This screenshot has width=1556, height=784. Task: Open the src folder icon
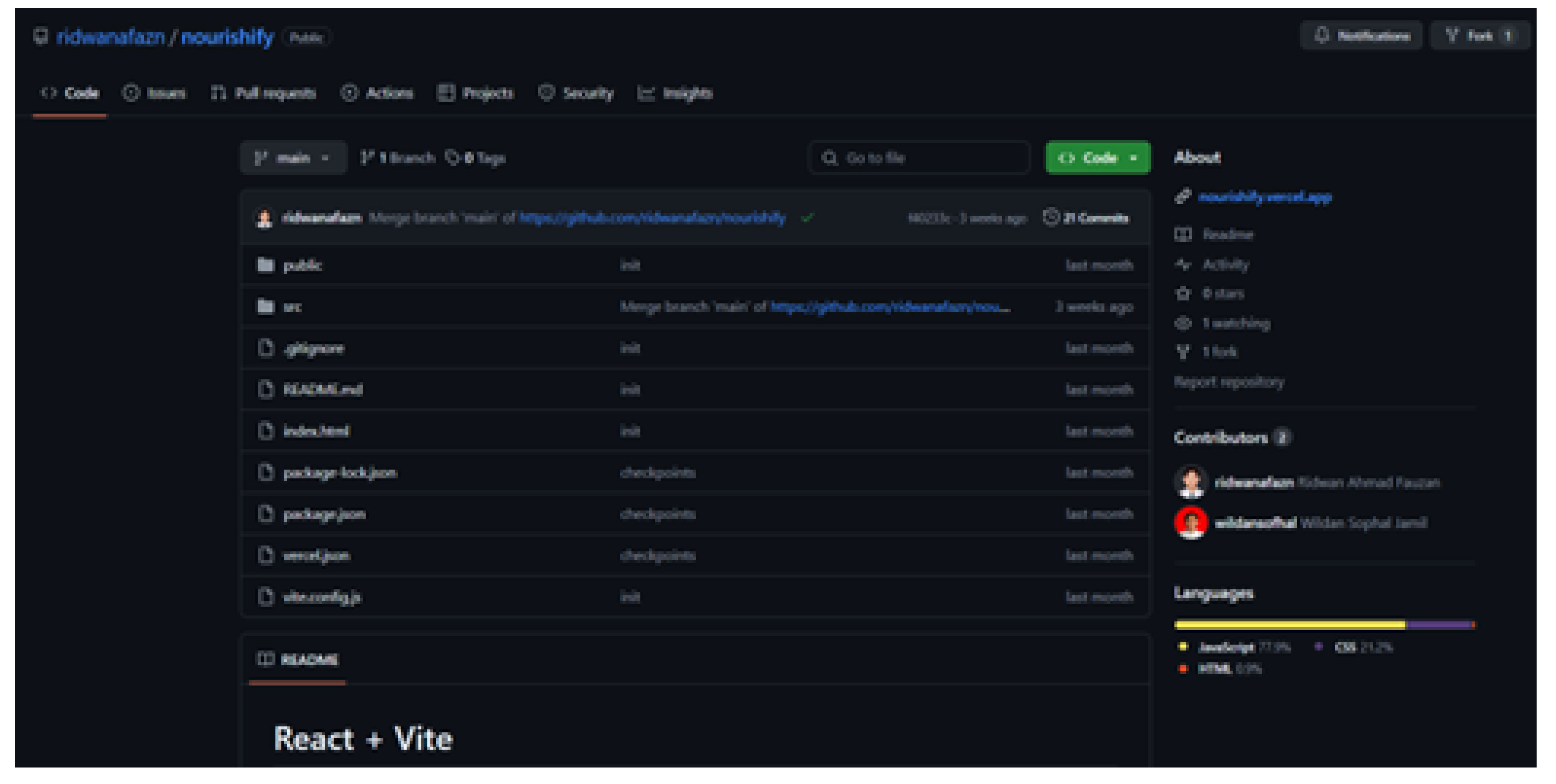[x=265, y=307]
